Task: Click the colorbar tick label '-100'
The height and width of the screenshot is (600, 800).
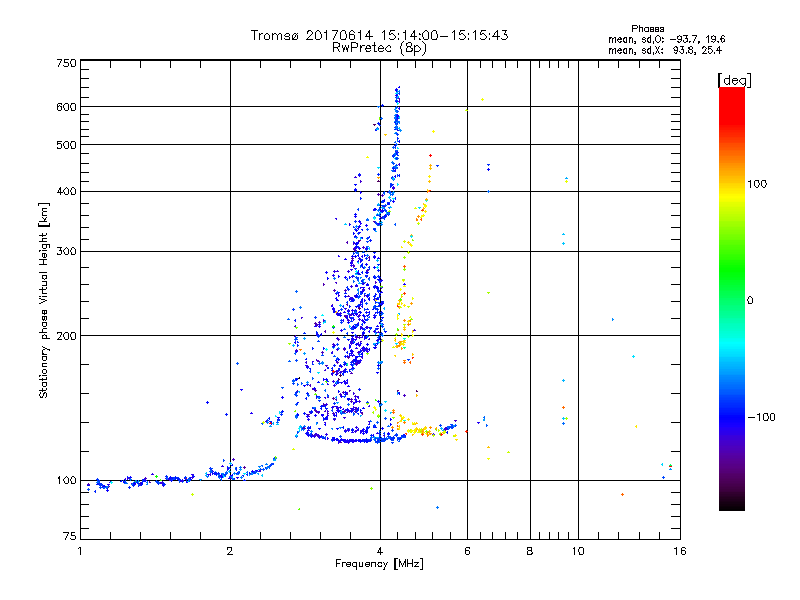Action: point(761,417)
